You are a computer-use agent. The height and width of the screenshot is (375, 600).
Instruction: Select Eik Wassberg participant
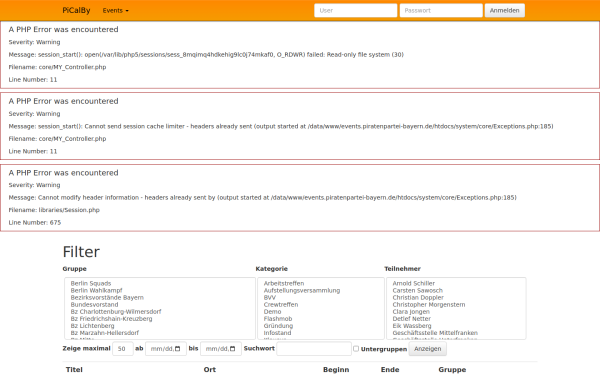[412, 326]
